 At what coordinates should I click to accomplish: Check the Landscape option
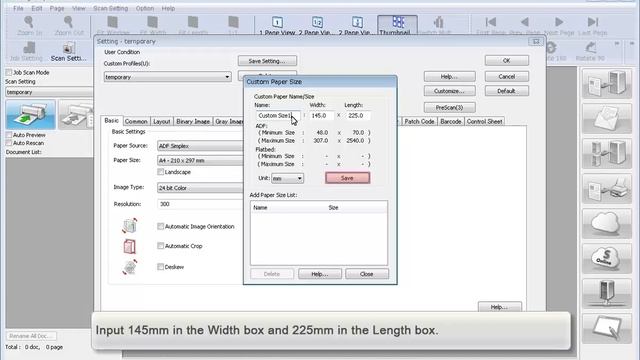click(x=160, y=172)
